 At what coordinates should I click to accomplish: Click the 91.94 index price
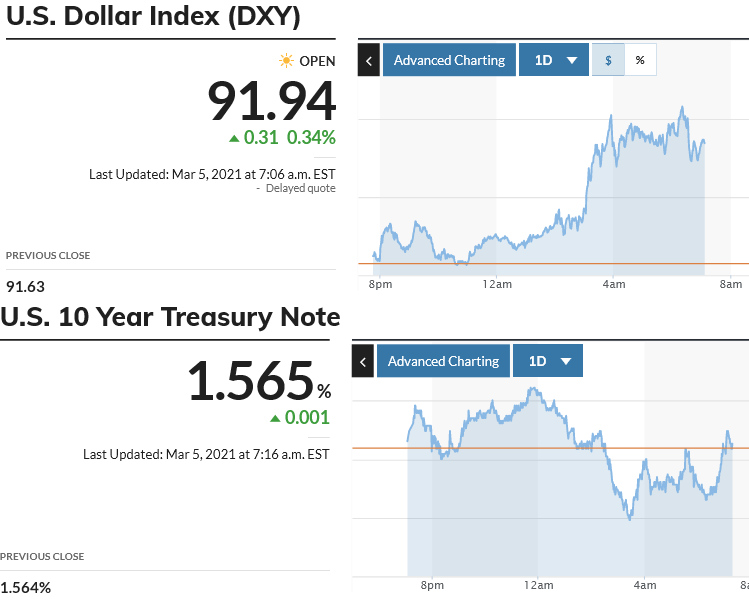click(x=272, y=101)
